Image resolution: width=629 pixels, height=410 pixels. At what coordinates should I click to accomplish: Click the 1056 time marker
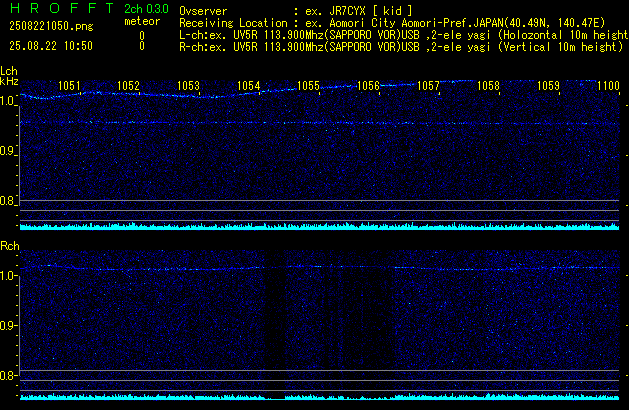tap(368, 86)
